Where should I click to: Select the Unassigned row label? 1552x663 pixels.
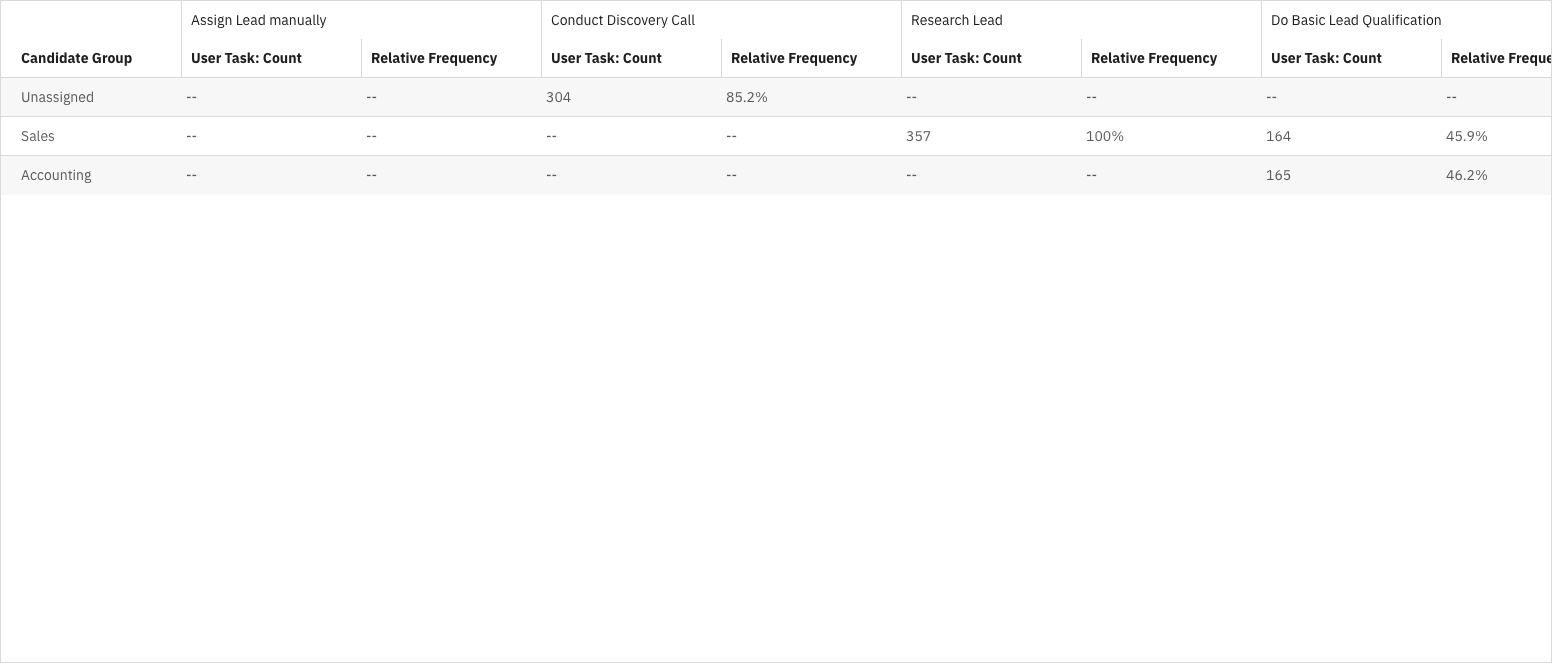[57, 97]
